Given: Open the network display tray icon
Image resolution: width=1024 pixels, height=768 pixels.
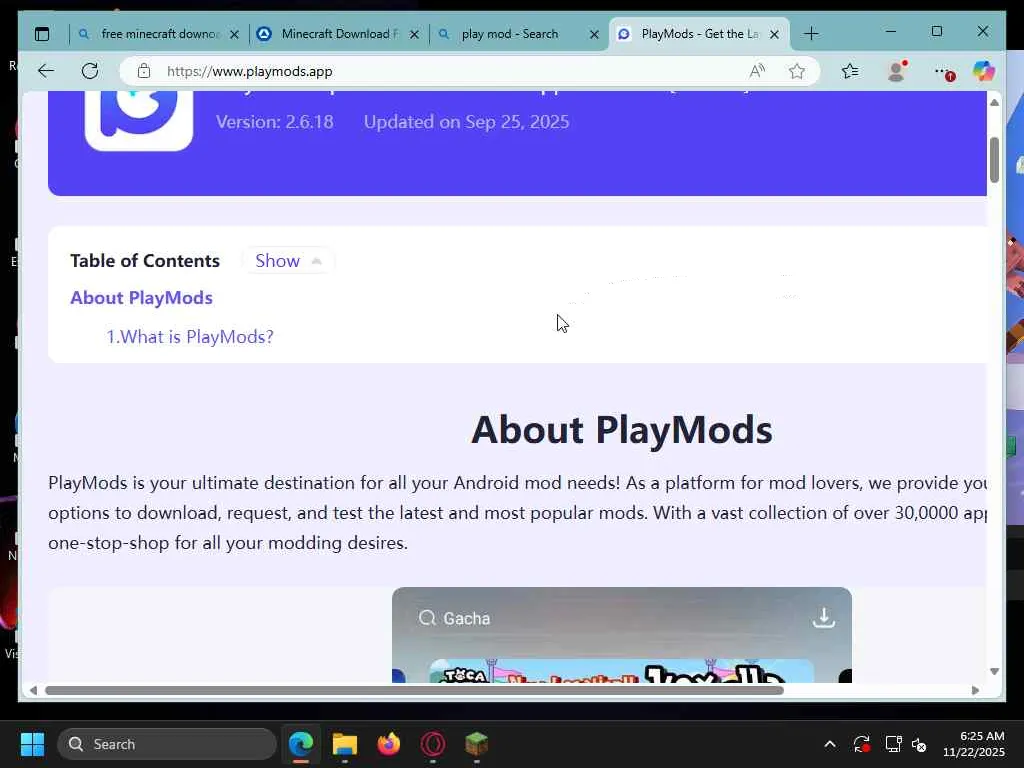Looking at the screenshot, I should [x=893, y=744].
